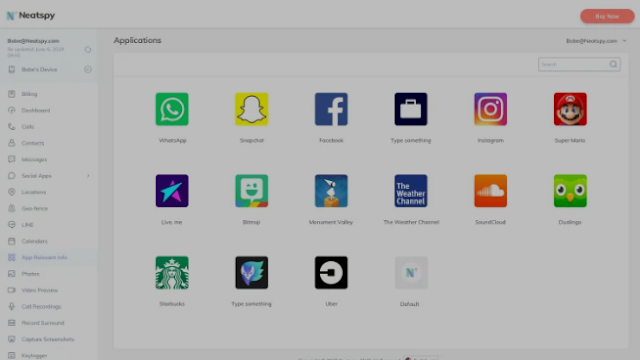The image size is (640, 360).
Task: Open the Starbucks app icon
Action: click(172, 272)
